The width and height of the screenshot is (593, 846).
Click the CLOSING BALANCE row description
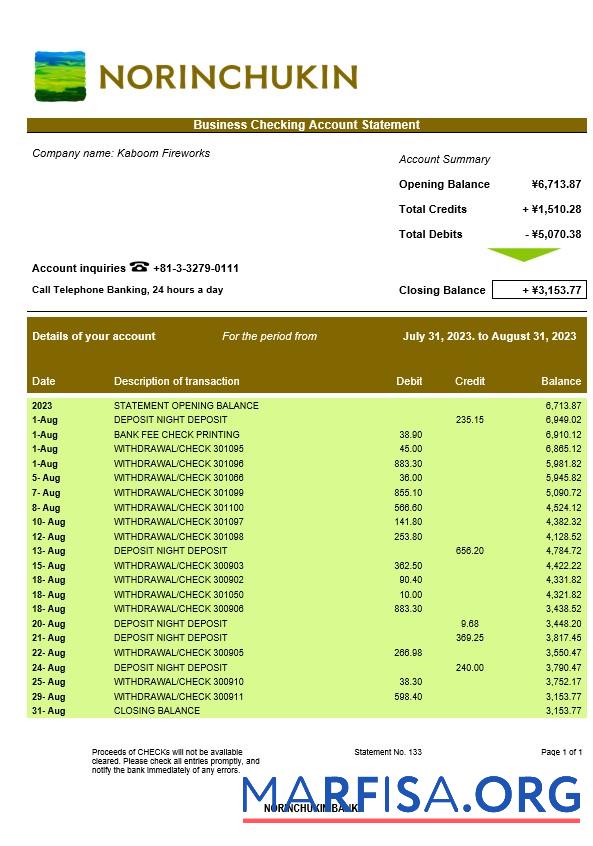[156, 711]
